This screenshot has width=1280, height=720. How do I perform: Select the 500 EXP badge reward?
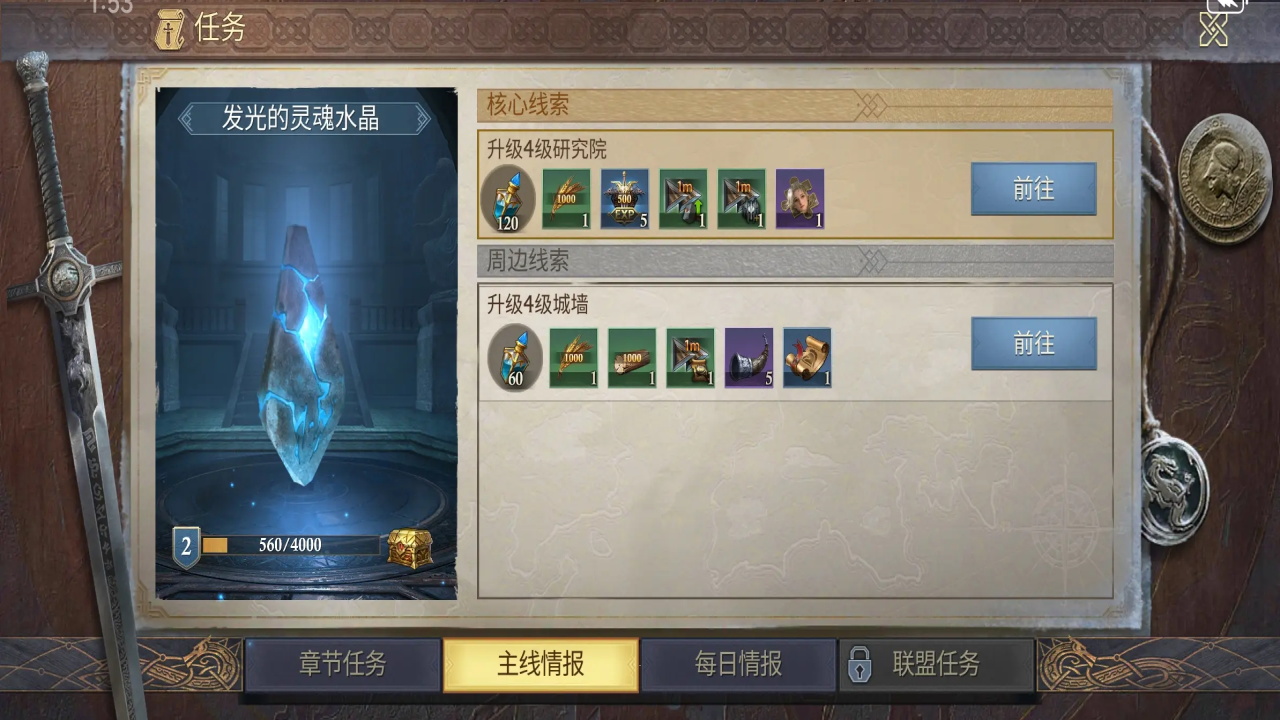click(624, 198)
